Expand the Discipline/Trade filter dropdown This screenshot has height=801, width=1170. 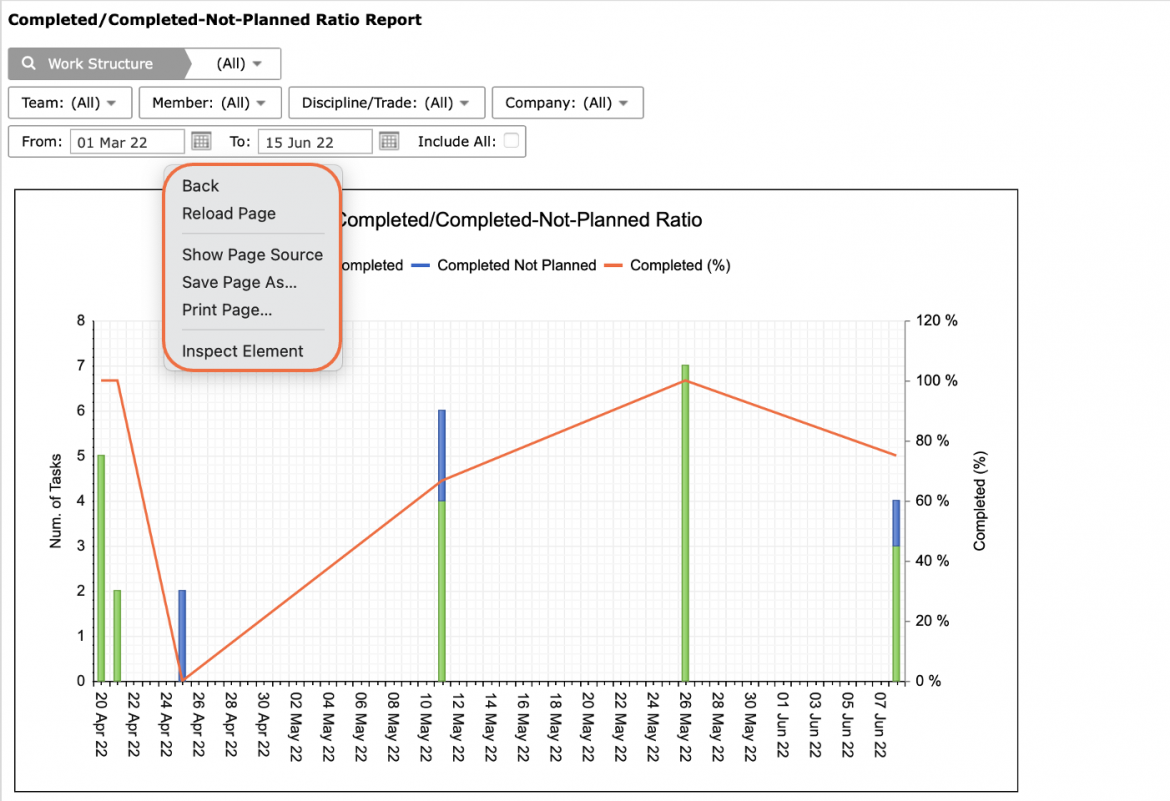tap(387, 102)
